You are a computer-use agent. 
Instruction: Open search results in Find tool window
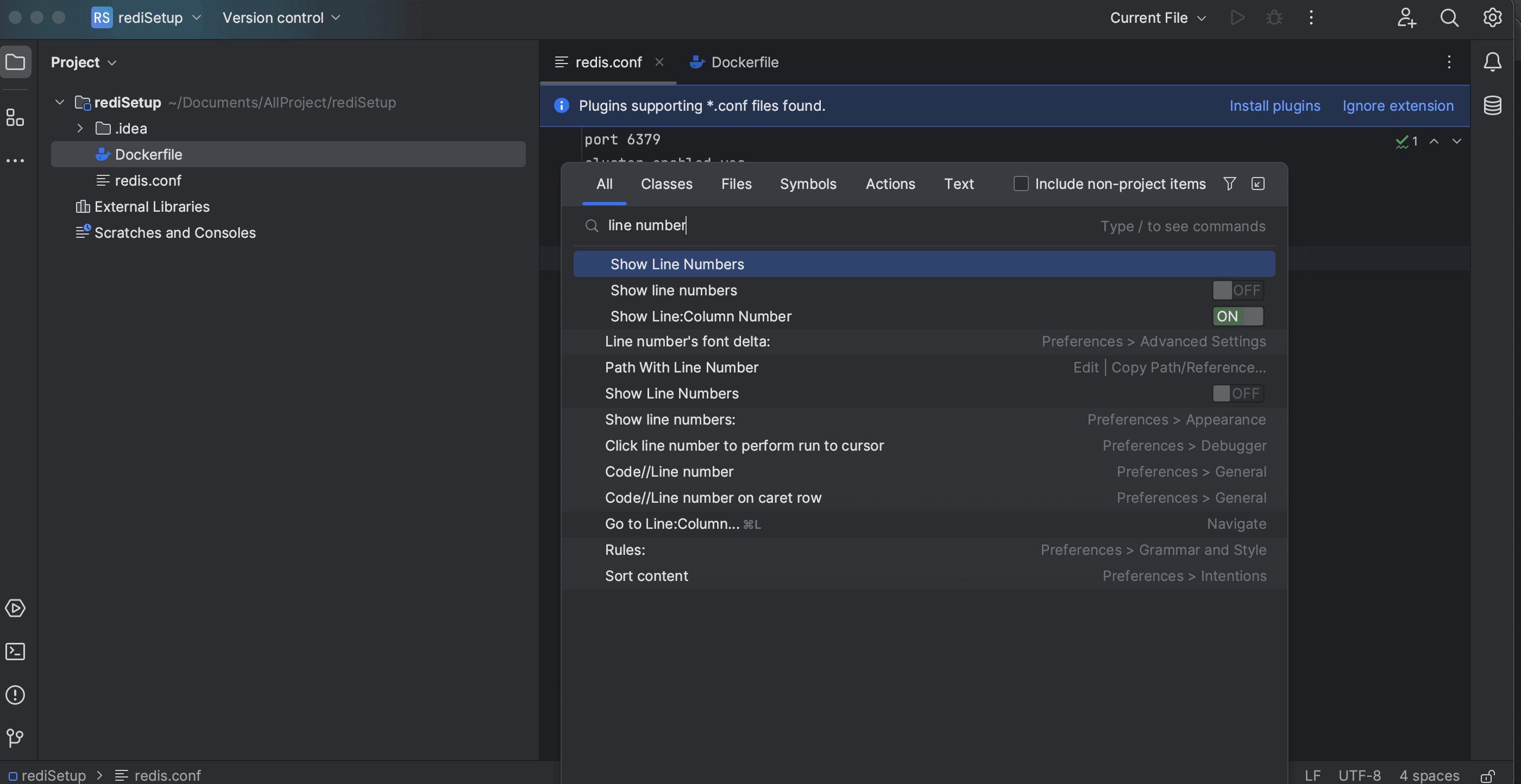1258,184
